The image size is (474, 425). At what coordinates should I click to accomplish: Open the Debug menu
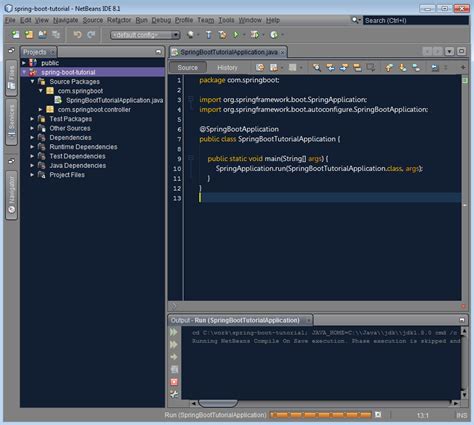161,20
